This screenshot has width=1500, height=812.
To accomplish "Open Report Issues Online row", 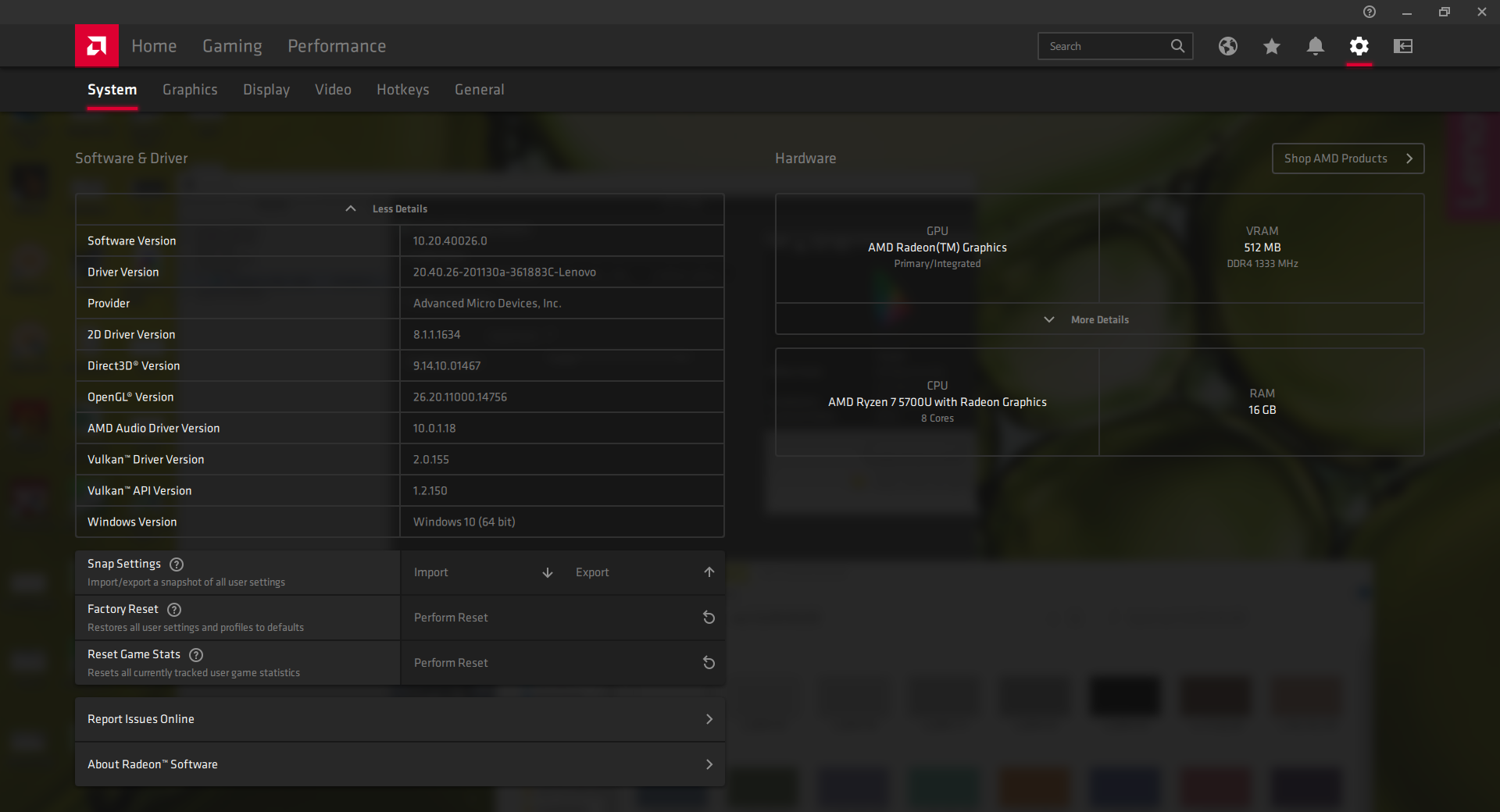I will pyautogui.click(x=400, y=719).
